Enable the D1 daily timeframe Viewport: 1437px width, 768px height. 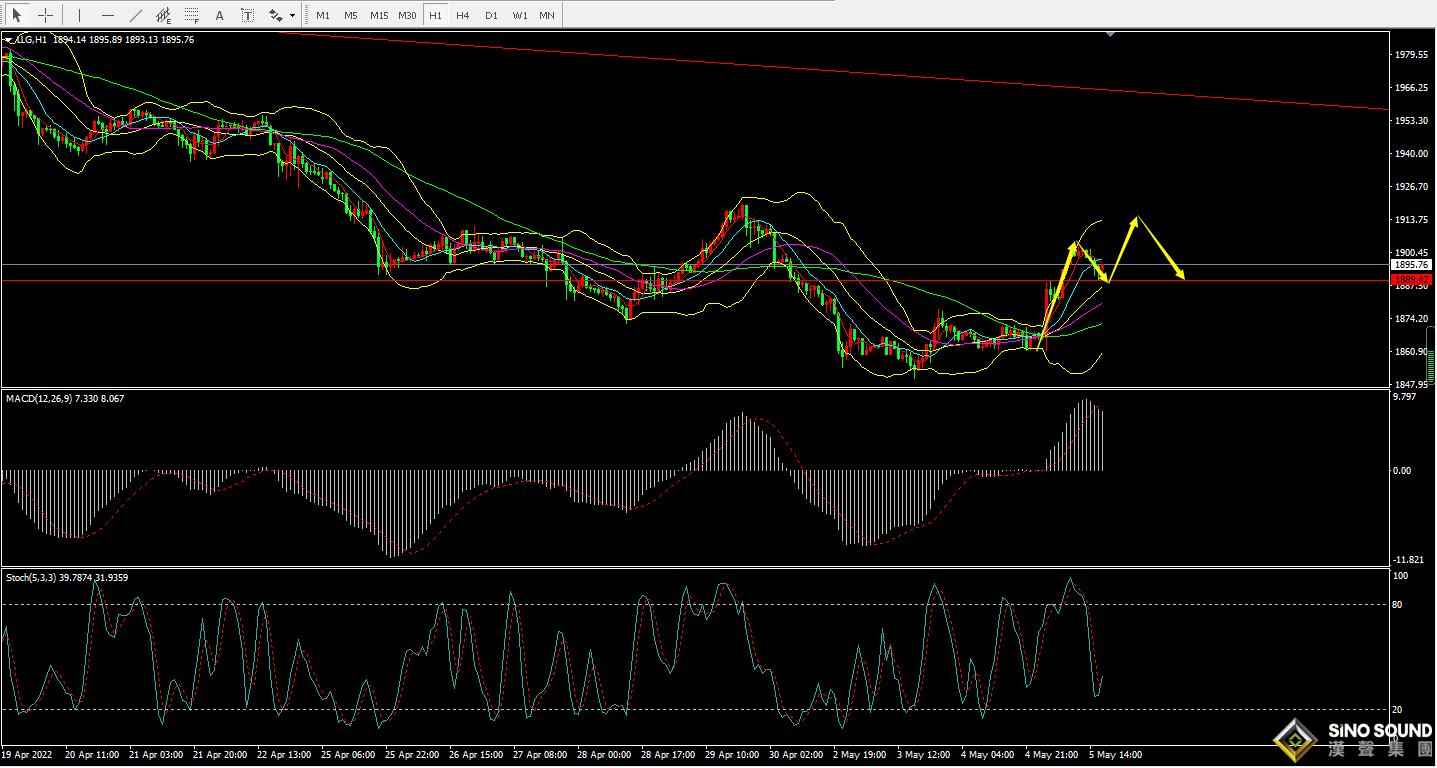[x=491, y=15]
